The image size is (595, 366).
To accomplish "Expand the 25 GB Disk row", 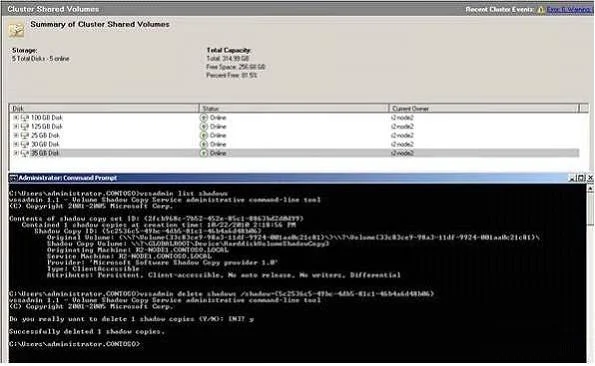I will [16, 135].
